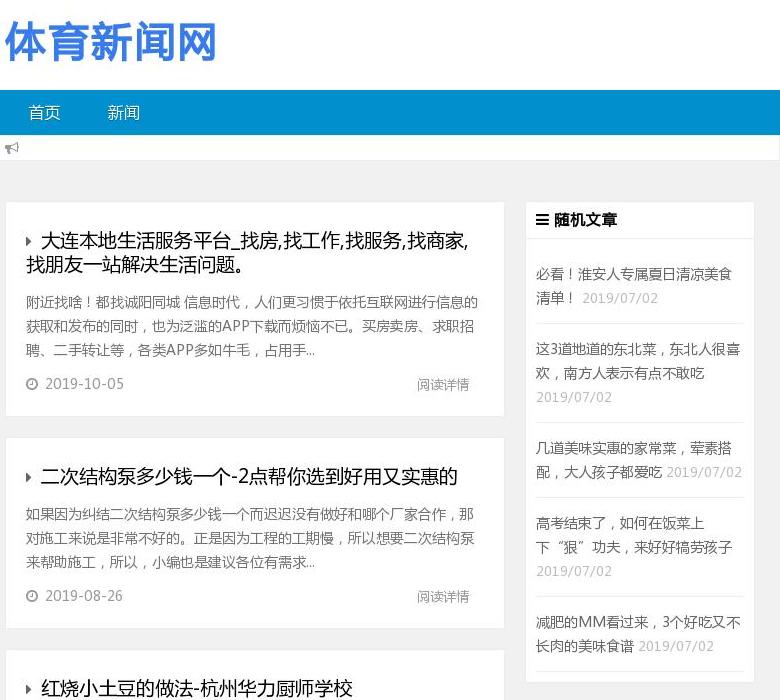Click the date text 2019-10-05
780x700 pixels.
pyautogui.click(x=84, y=384)
